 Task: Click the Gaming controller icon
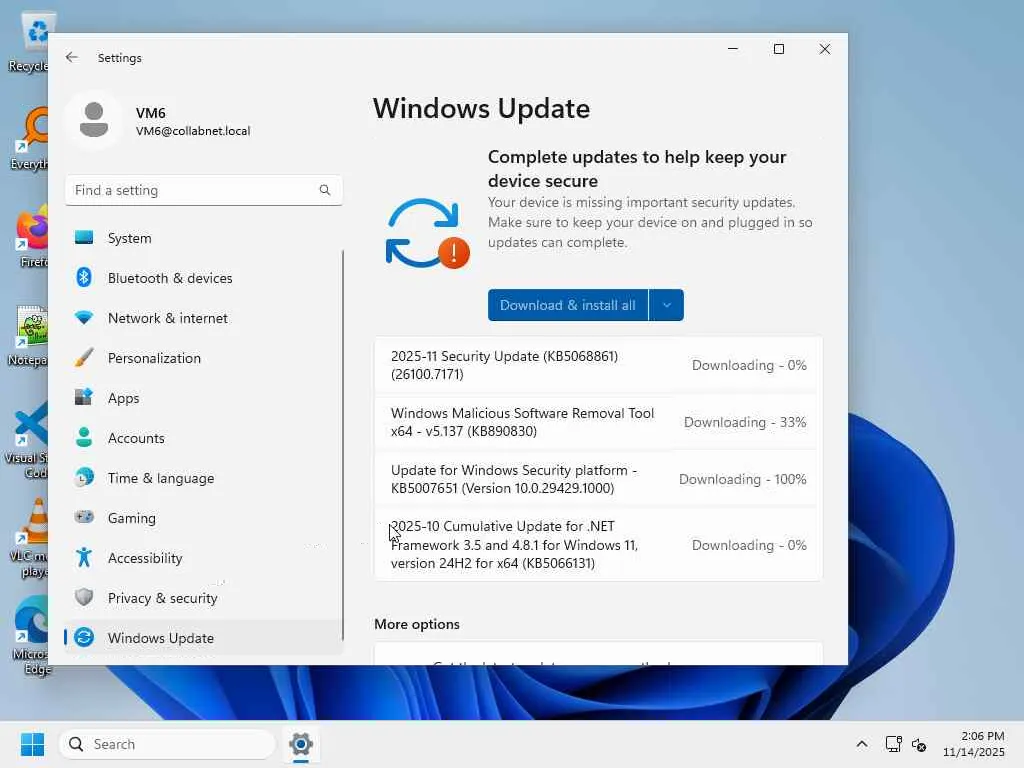click(84, 517)
